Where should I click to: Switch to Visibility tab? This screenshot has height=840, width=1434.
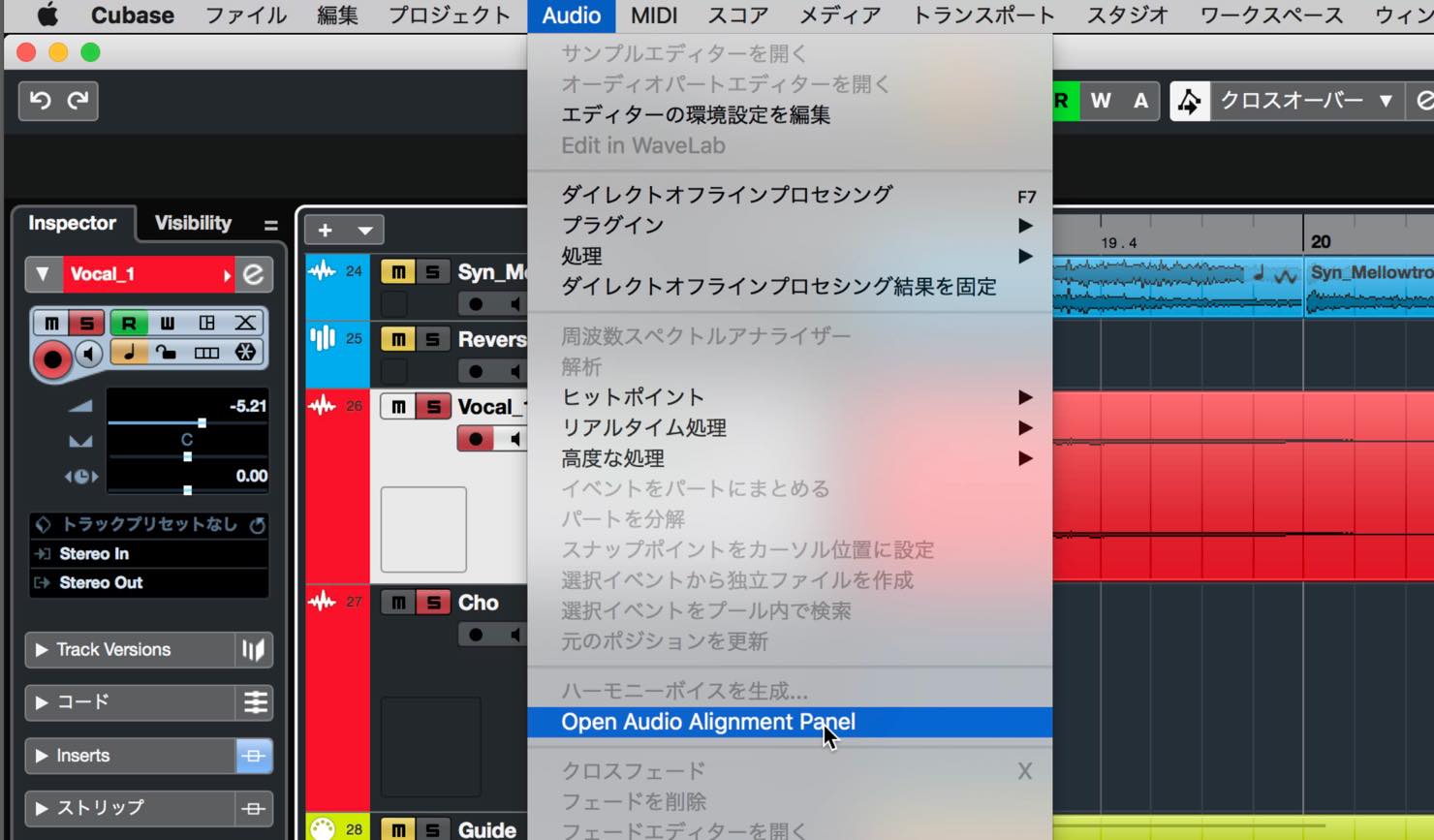(193, 223)
